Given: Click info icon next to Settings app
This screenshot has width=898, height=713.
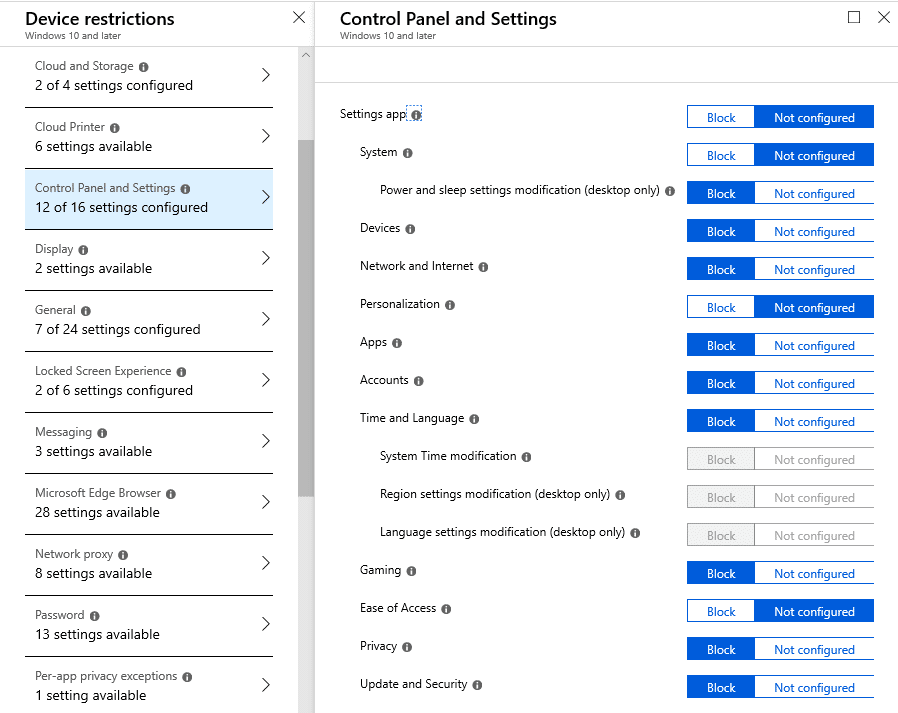Looking at the screenshot, I should pos(416,115).
